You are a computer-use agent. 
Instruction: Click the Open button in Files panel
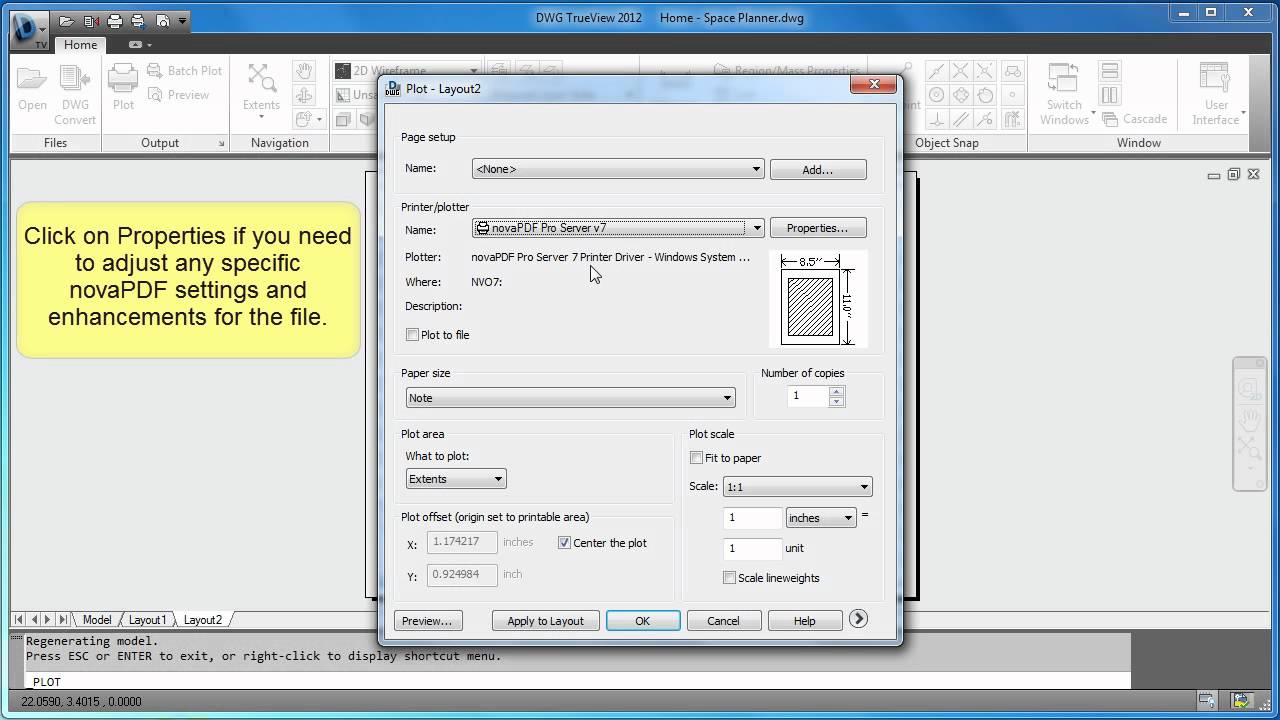coord(32,87)
